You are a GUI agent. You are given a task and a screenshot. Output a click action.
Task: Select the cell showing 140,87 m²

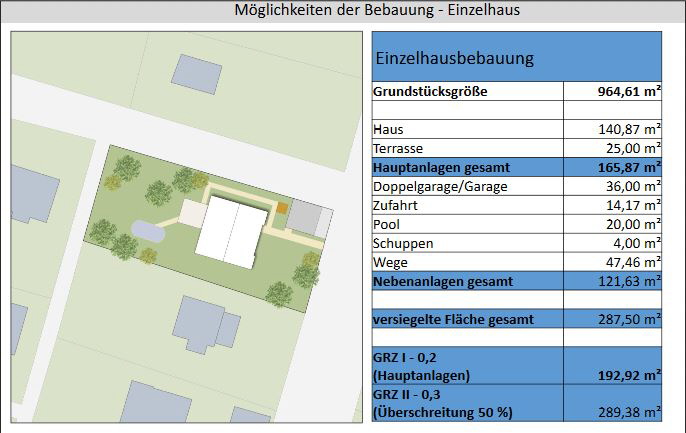(x=612, y=129)
